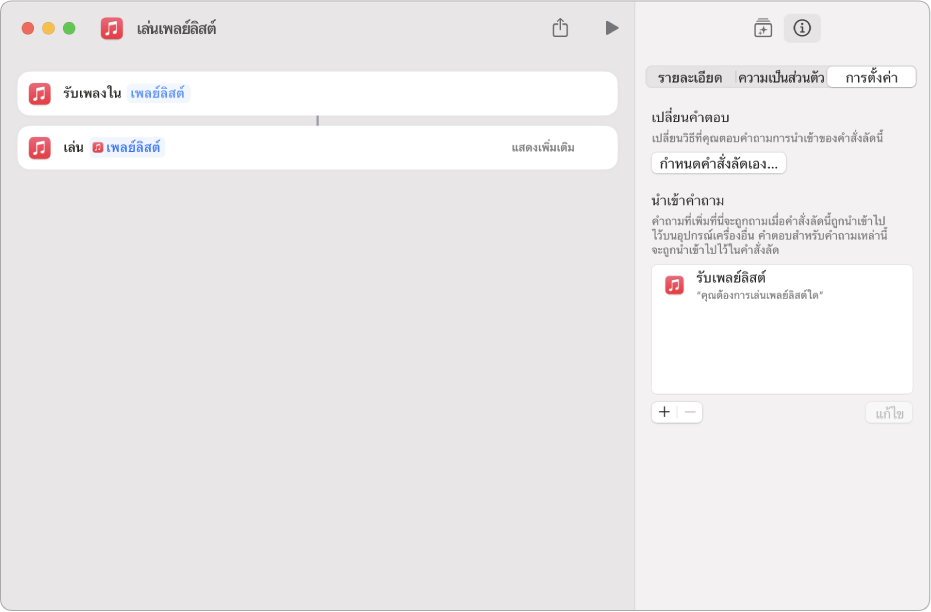The image size is (931, 612).
Task: Expand แสดงเพิ่มเติม on the play action
Action: [x=542, y=148]
